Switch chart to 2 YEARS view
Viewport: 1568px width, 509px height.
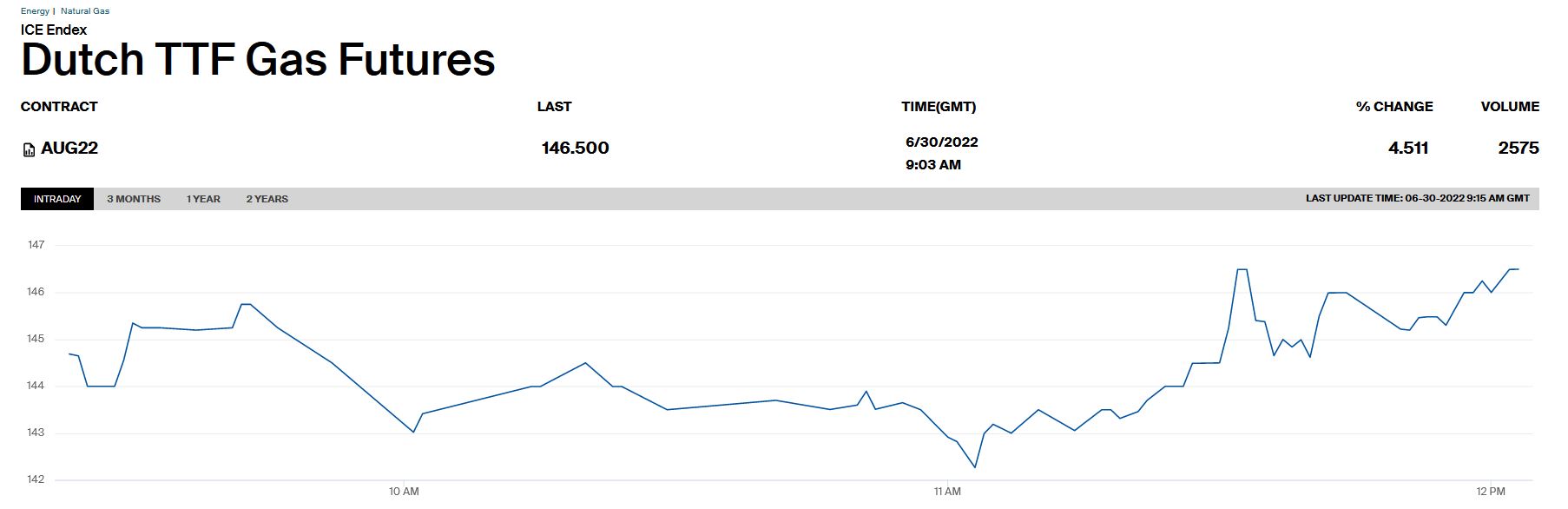tap(267, 199)
